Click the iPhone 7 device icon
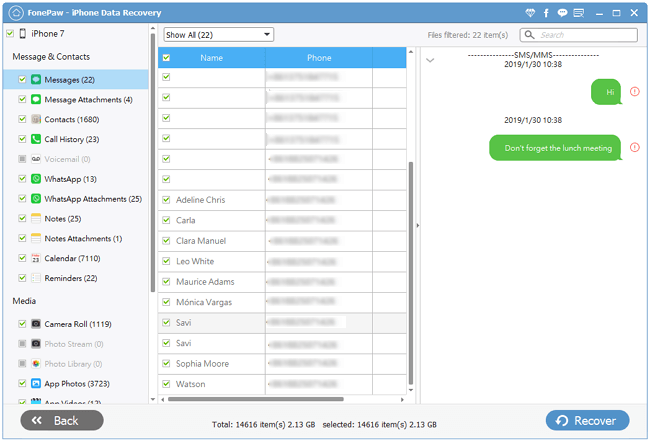This screenshot has width=650, height=441. pyautogui.click(x=23, y=34)
